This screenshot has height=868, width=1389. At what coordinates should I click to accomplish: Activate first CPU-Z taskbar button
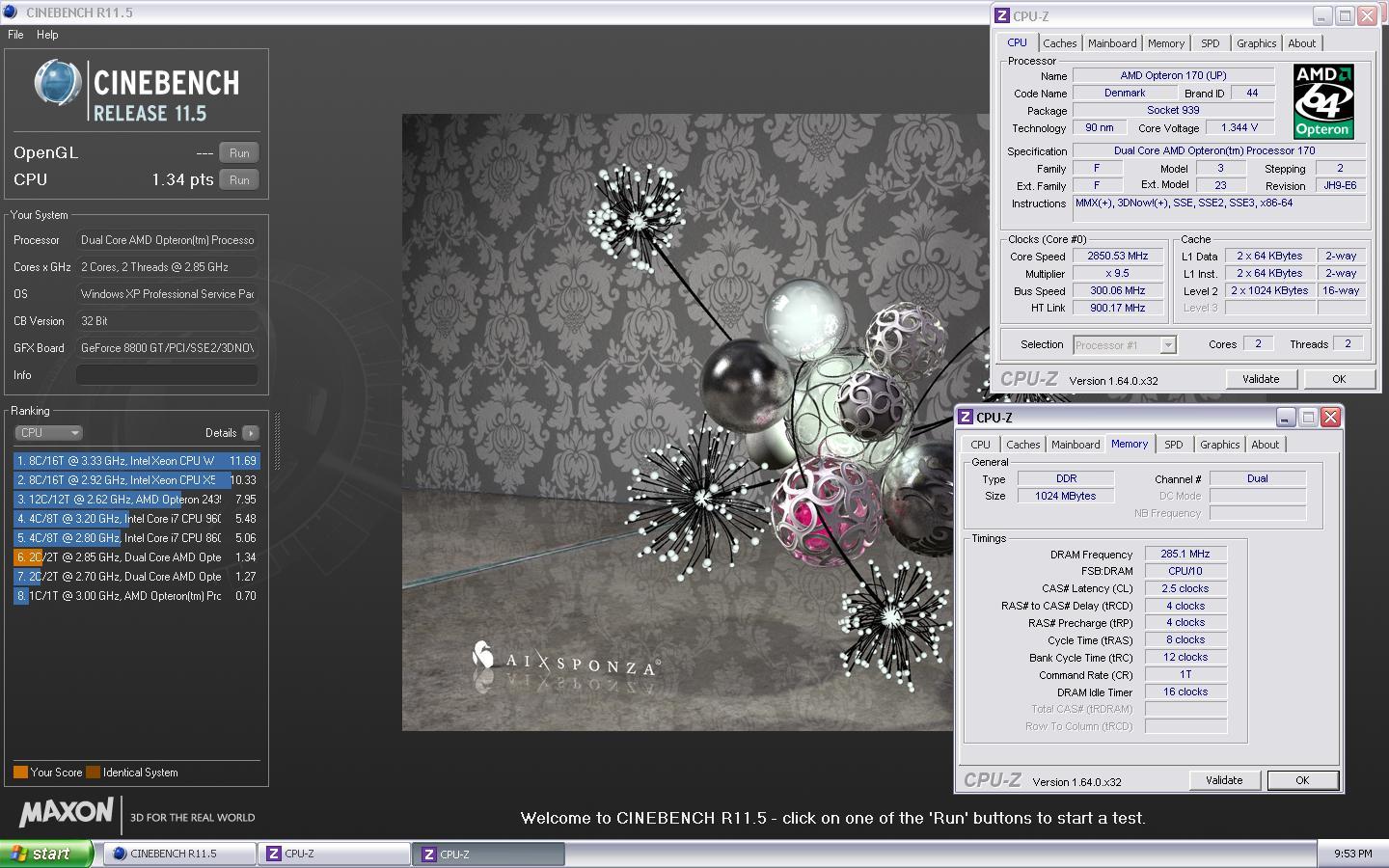[336, 854]
